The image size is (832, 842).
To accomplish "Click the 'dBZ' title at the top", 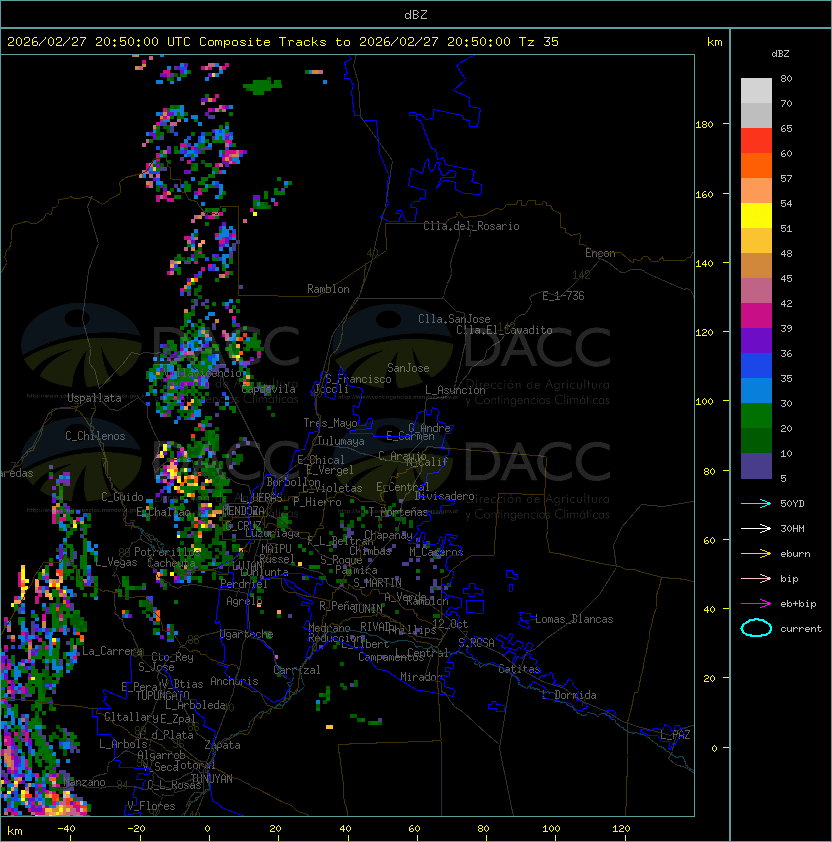I will [x=416, y=15].
